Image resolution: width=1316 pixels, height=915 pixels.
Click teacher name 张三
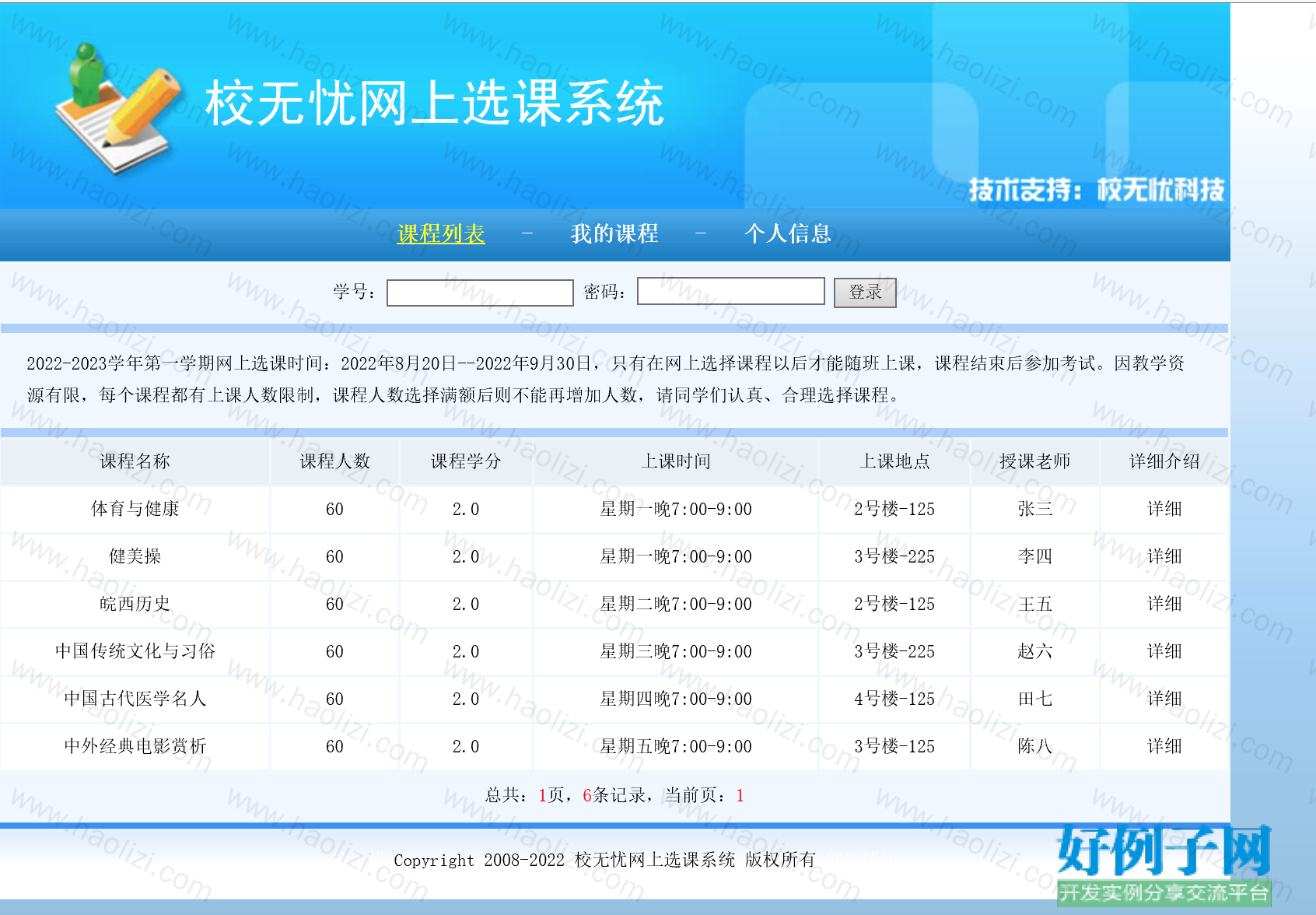(x=1035, y=509)
